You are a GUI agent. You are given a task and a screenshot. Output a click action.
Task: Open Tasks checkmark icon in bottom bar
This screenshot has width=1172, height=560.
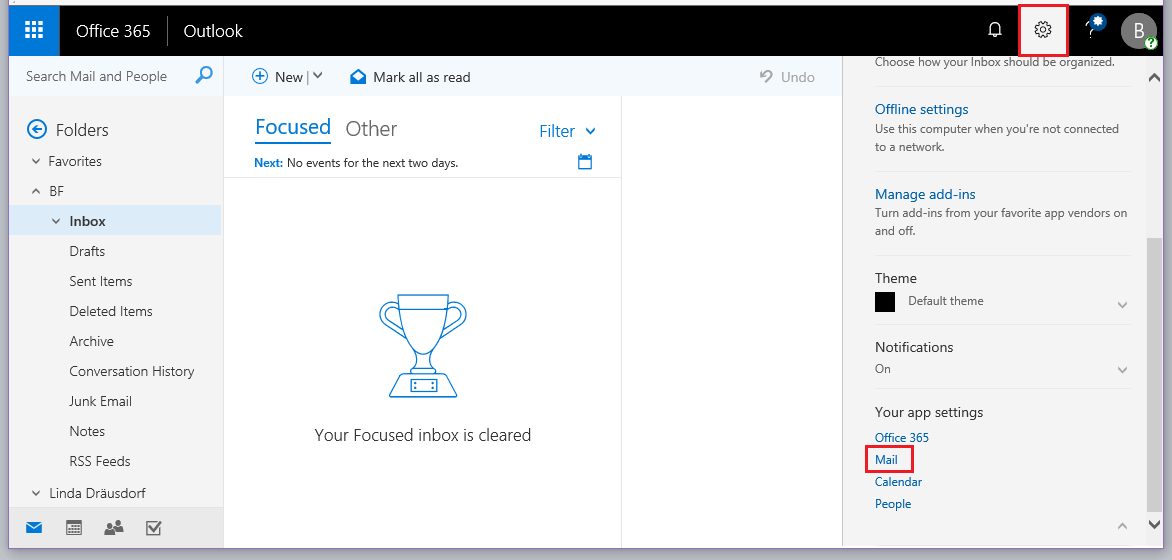(x=154, y=528)
